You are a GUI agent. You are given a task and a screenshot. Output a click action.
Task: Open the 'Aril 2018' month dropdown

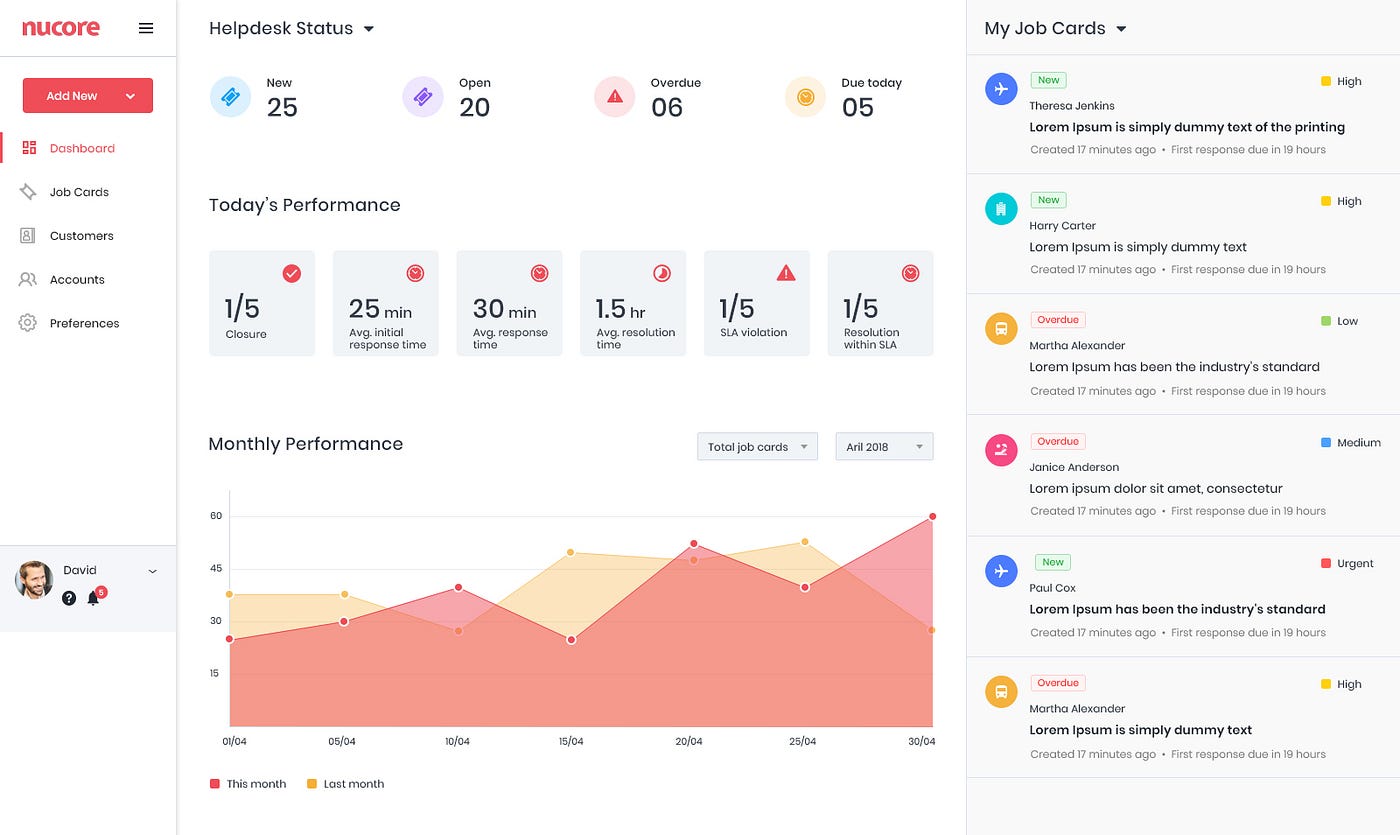pyautogui.click(x=884, y=446)
